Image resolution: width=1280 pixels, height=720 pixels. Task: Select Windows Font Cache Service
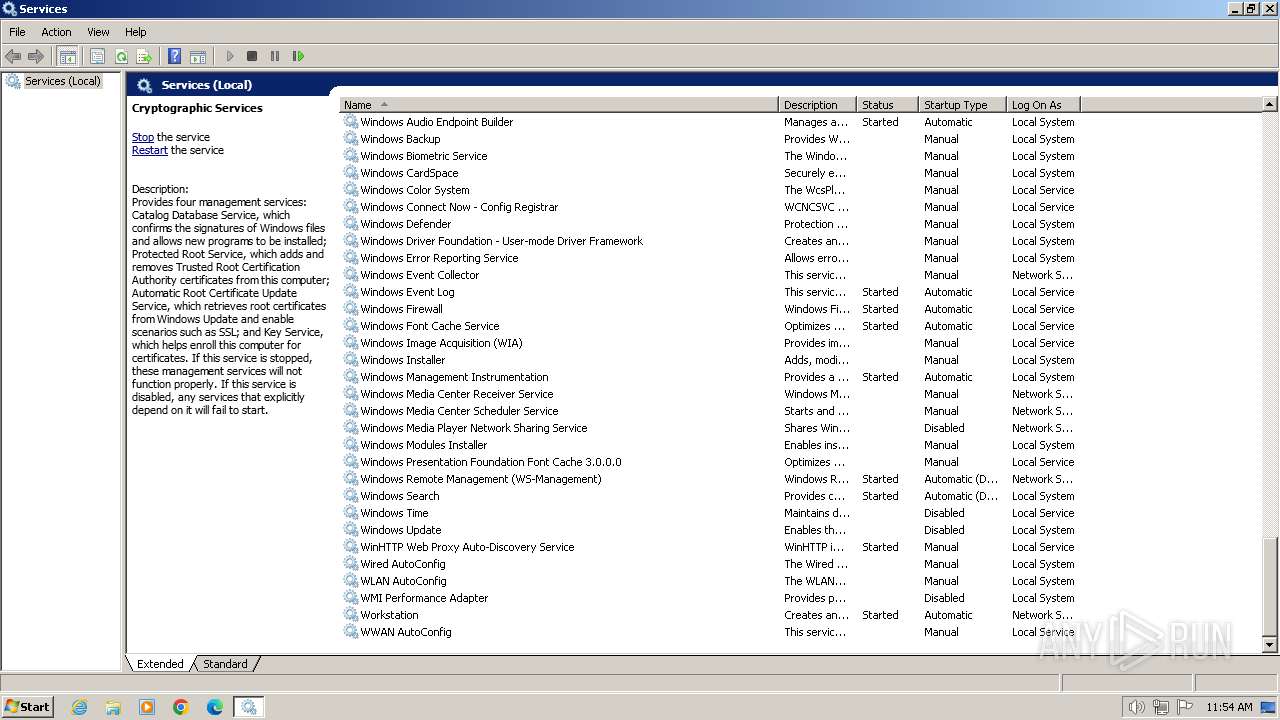tap(429, 326)
